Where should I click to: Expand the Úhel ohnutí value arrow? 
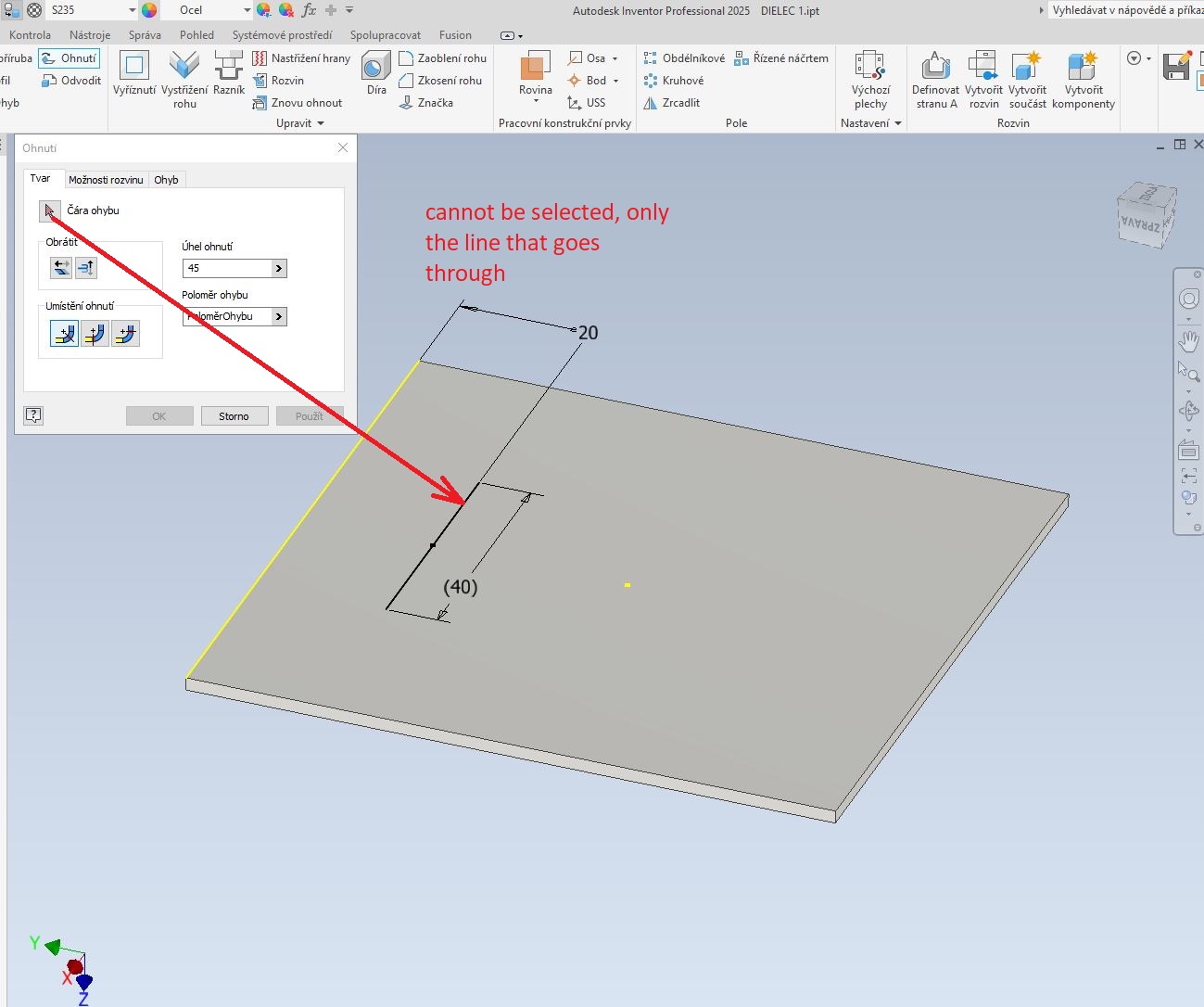(277, 268)
